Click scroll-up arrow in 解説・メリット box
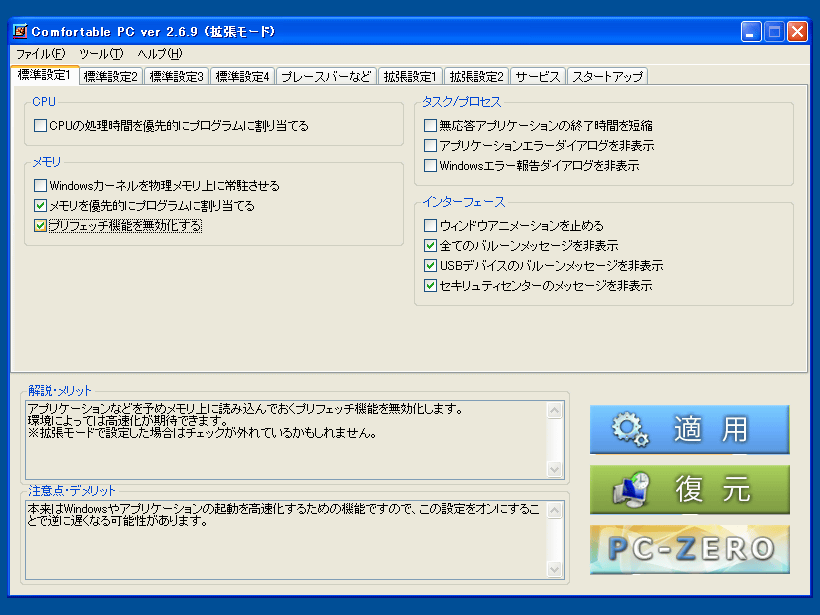 (555, 411)
